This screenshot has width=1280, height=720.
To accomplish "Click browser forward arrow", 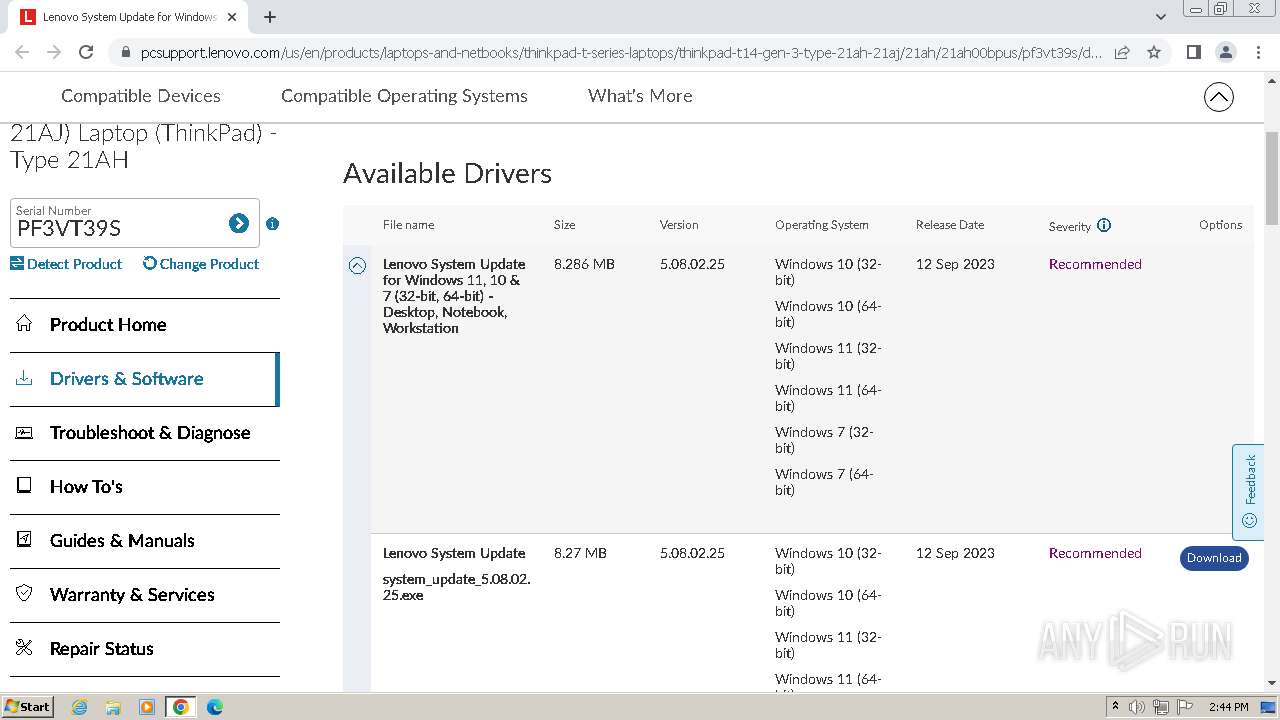I will [x=54, y=52].
